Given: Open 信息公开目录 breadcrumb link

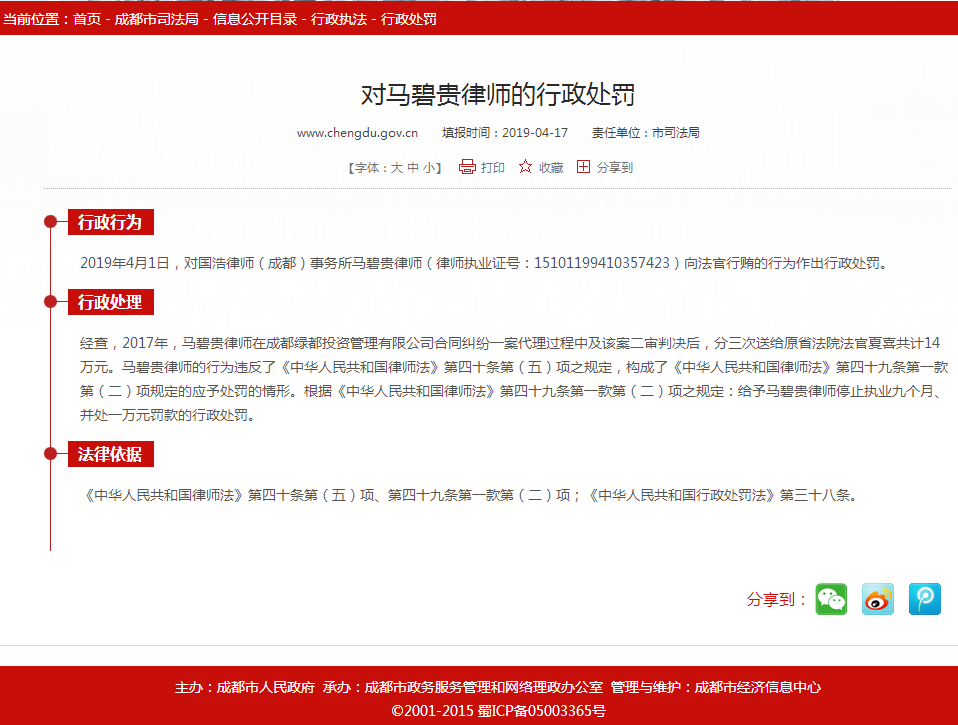Looking at the screenshot, I should tap(255, 19).
